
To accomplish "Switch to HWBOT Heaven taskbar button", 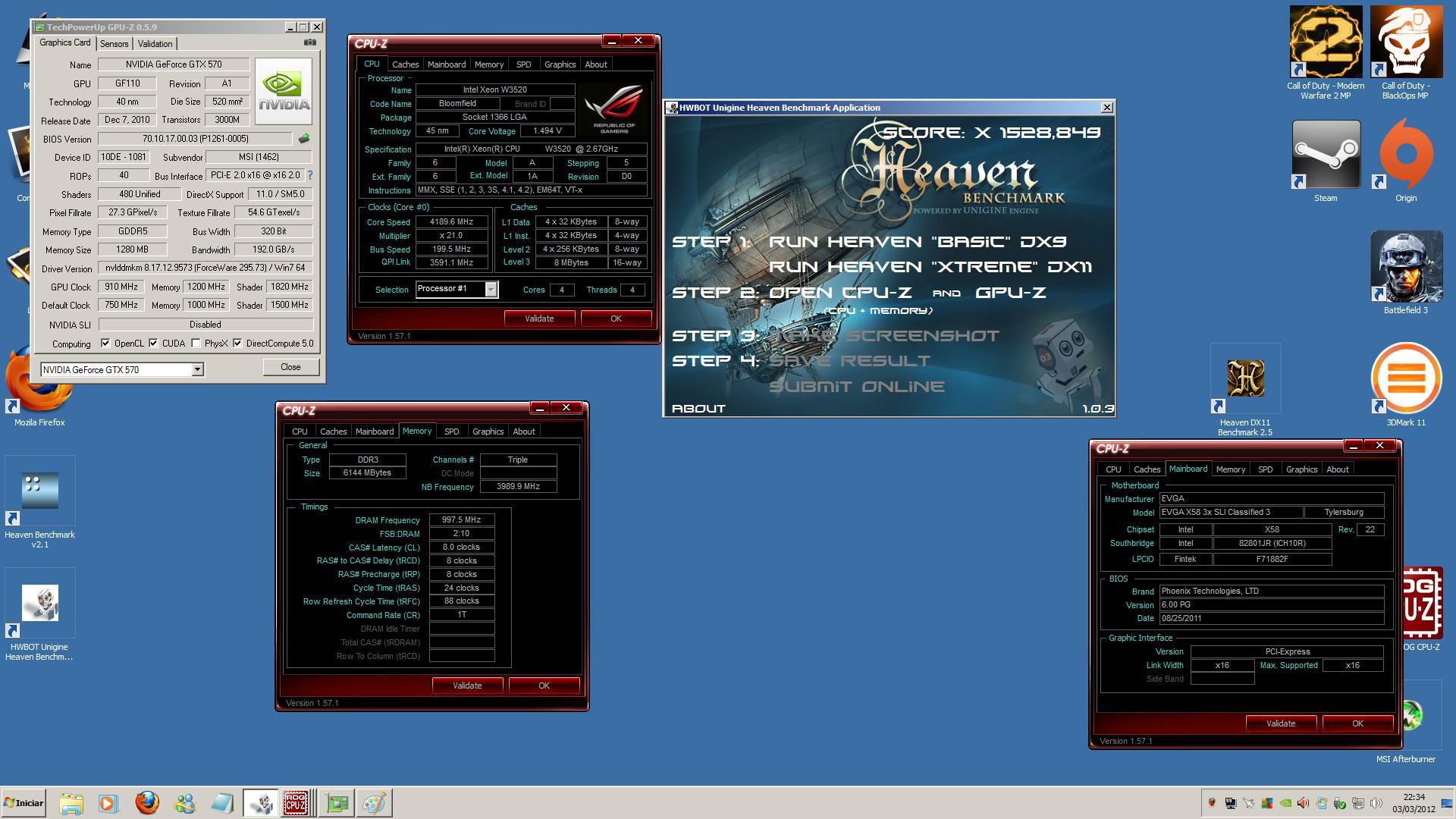I will coord(260,803).
